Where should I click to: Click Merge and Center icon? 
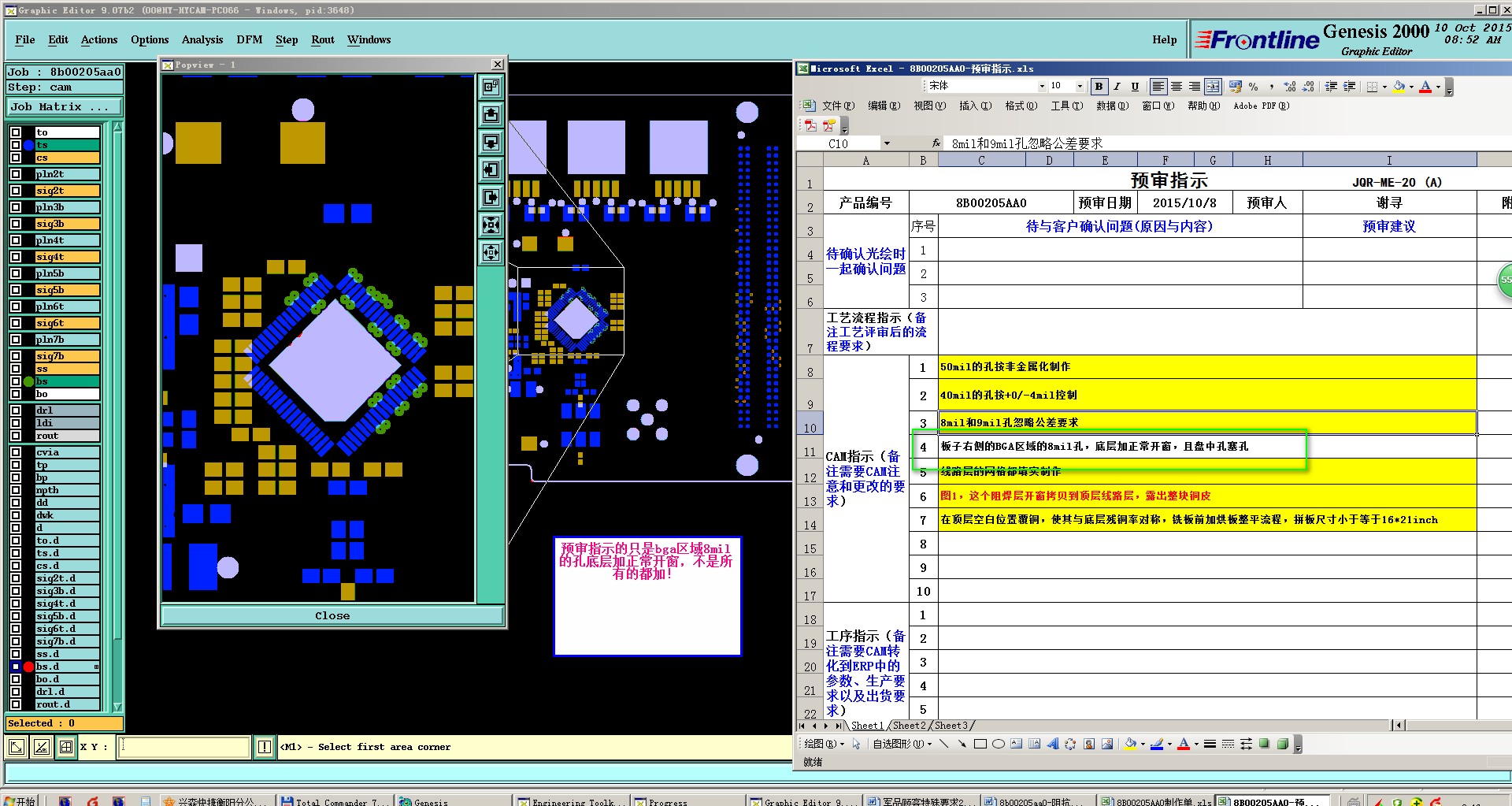coord(1213,87)
